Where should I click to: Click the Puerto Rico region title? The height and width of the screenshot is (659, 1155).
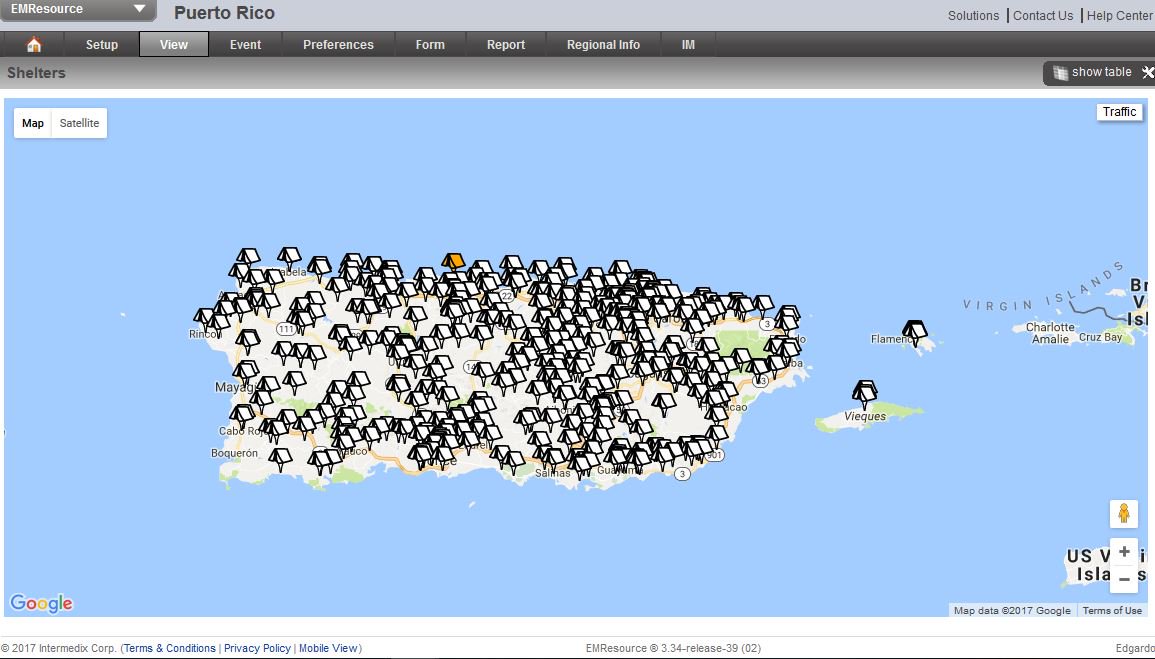[x=225, y=13]
